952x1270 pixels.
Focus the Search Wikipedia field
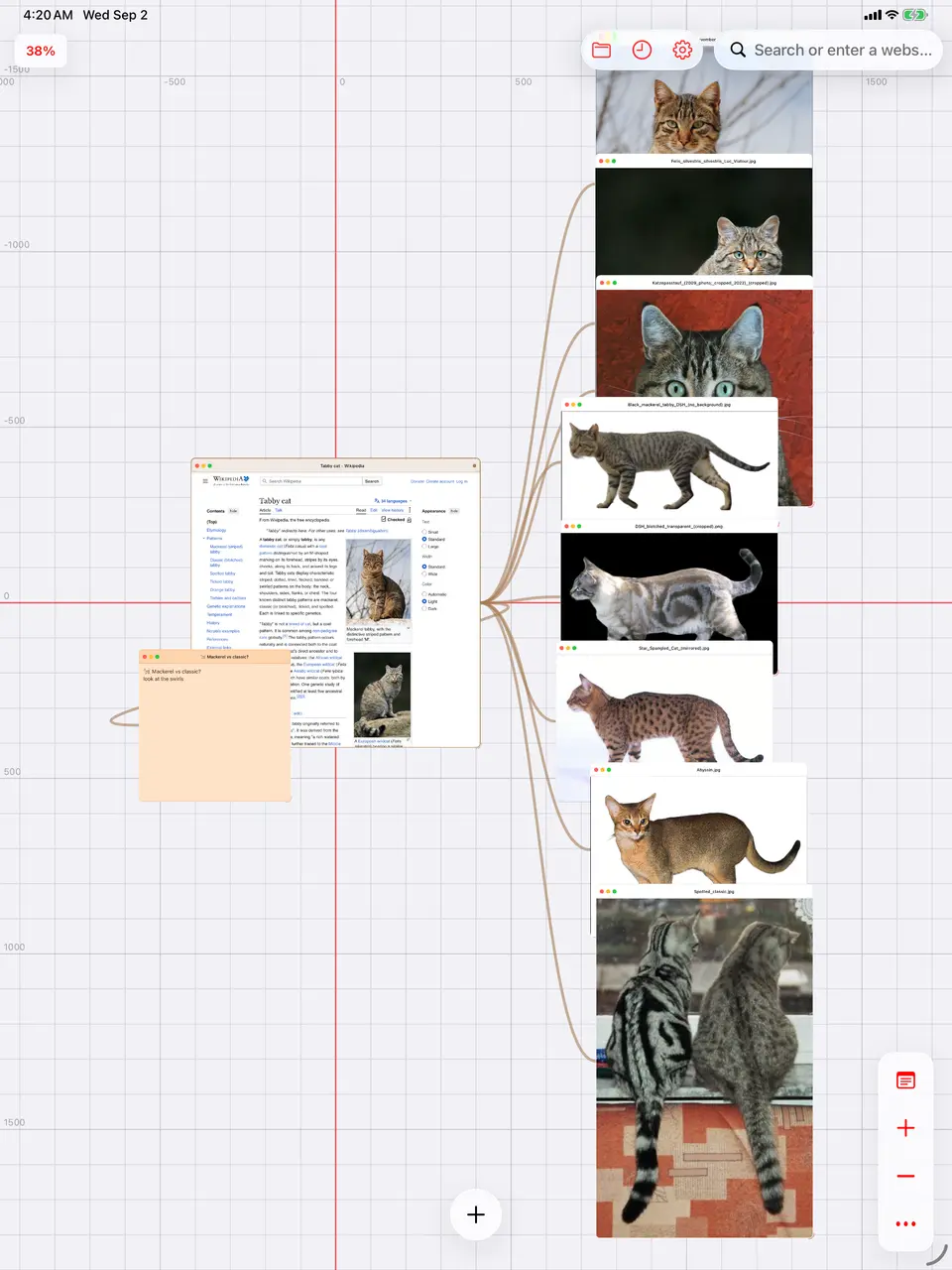tap(311, 481)
